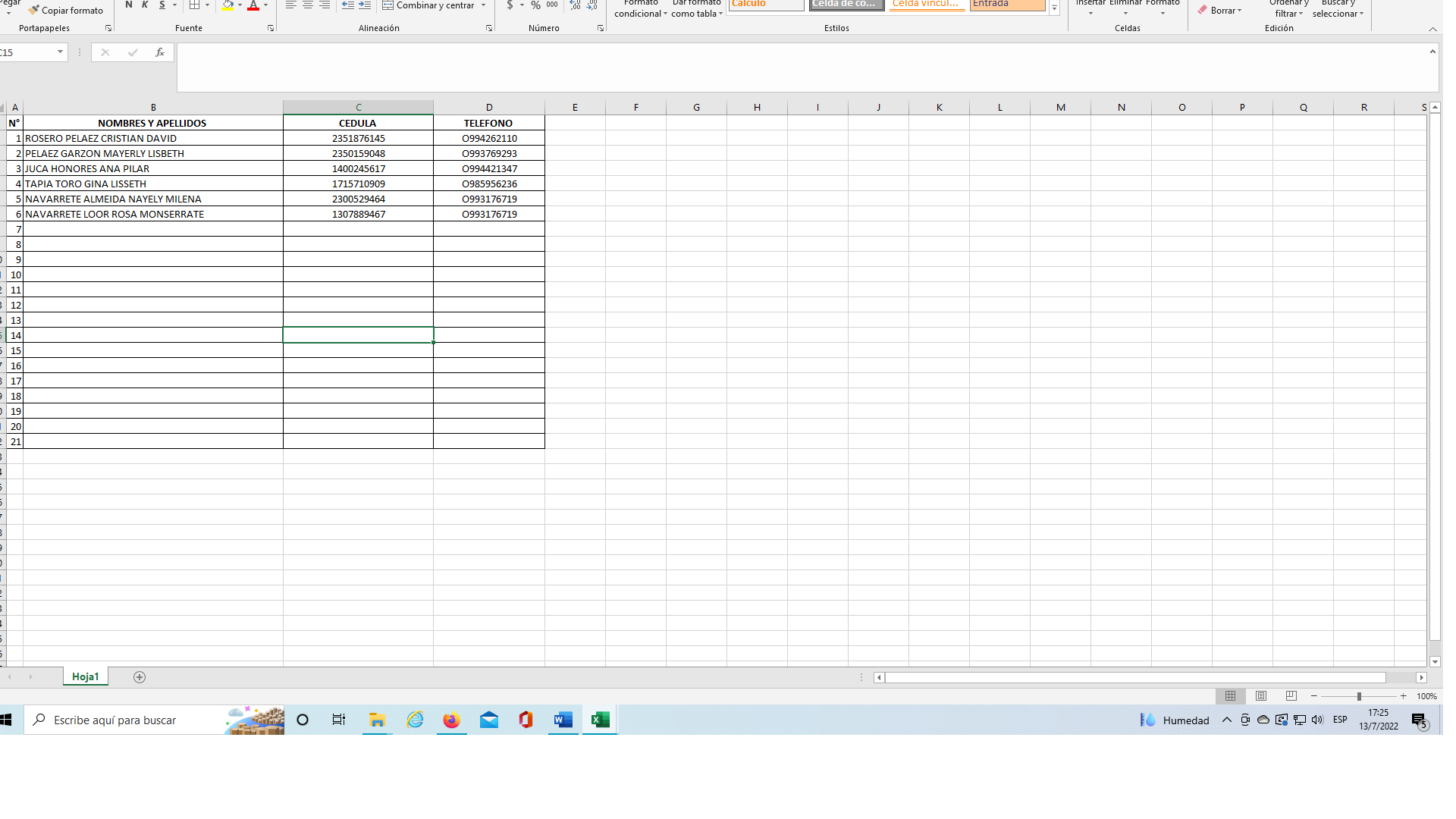The width and height of the screenshot is (1456, 819).
Task: Click the zoom slider handle
Action: 1359,696
